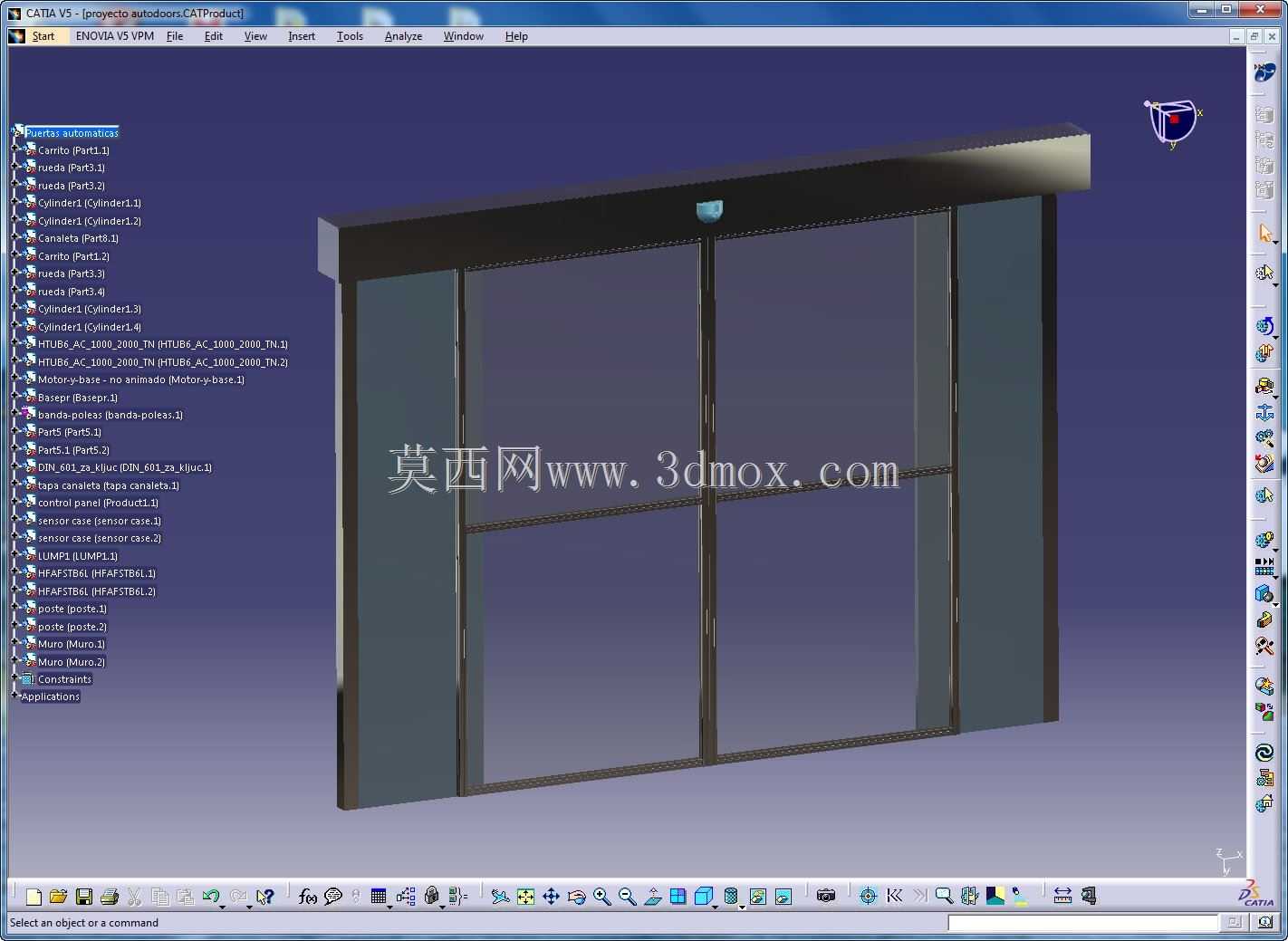Image resolution: width=1288 pixels, height=941 pixels.
Task: Open the Analyze menu
Action: (x=403, y=36)
